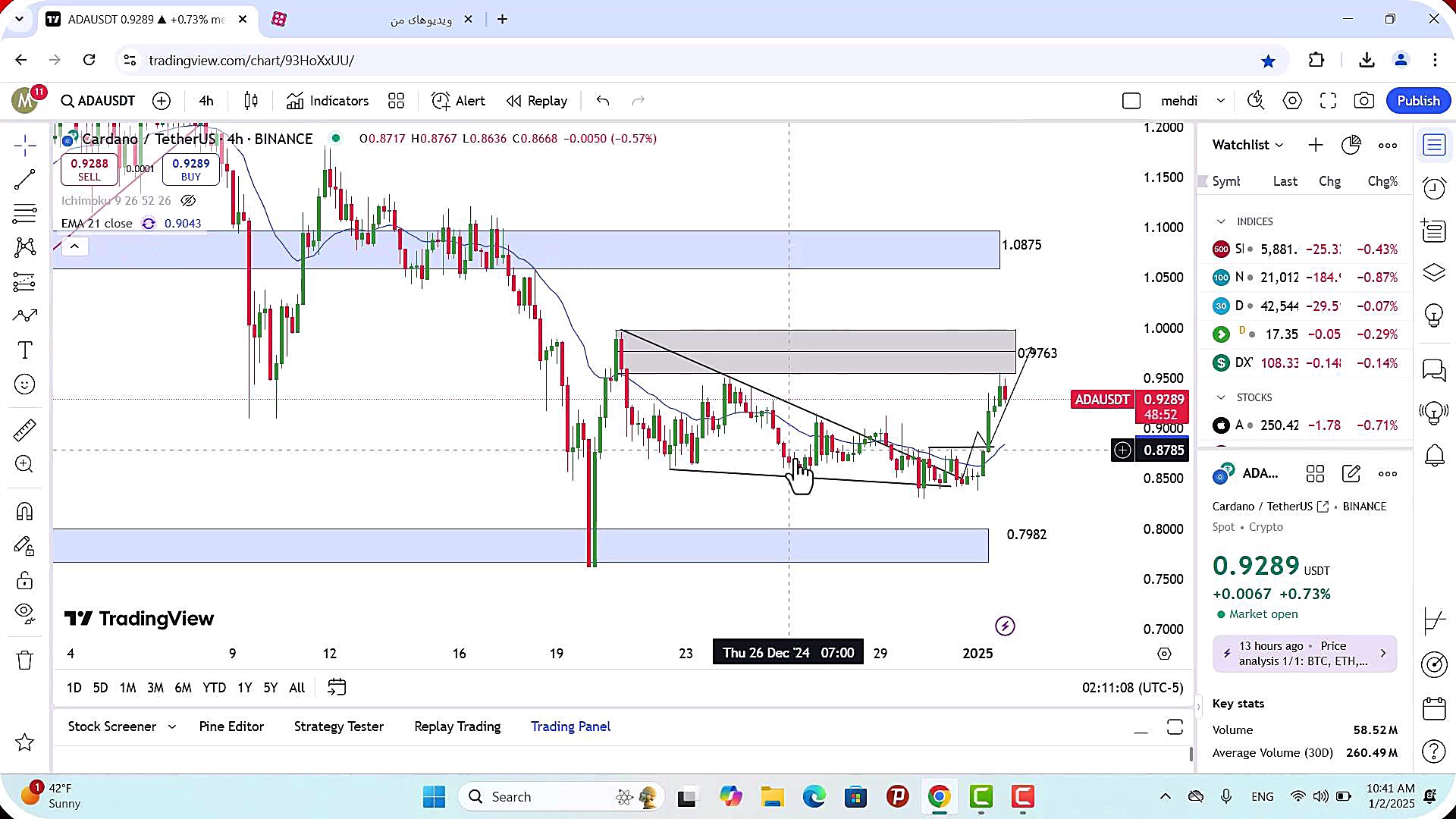Screen dimensions: 1456x819
Task: Set the 1D date range
Action: coord(74,688)
